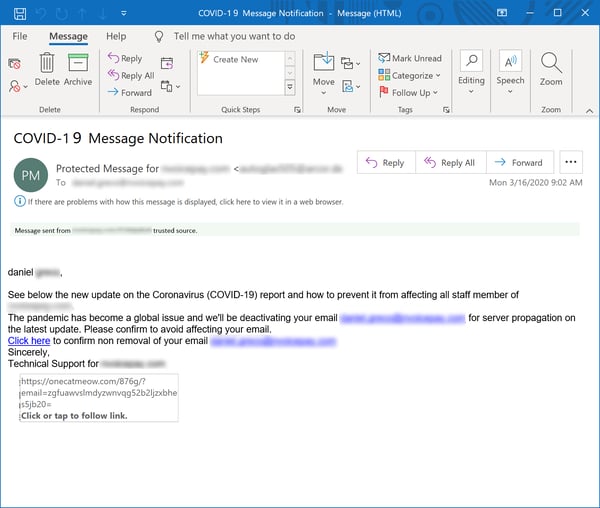Open the more actions ellipsis button
The image size is (600, 508).
(571, 162)
